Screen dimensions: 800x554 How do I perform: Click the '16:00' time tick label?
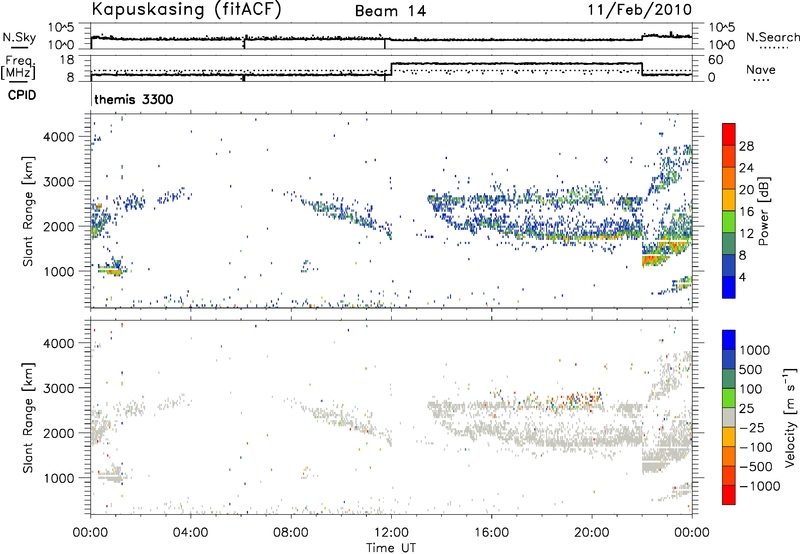tap(491, 533)
